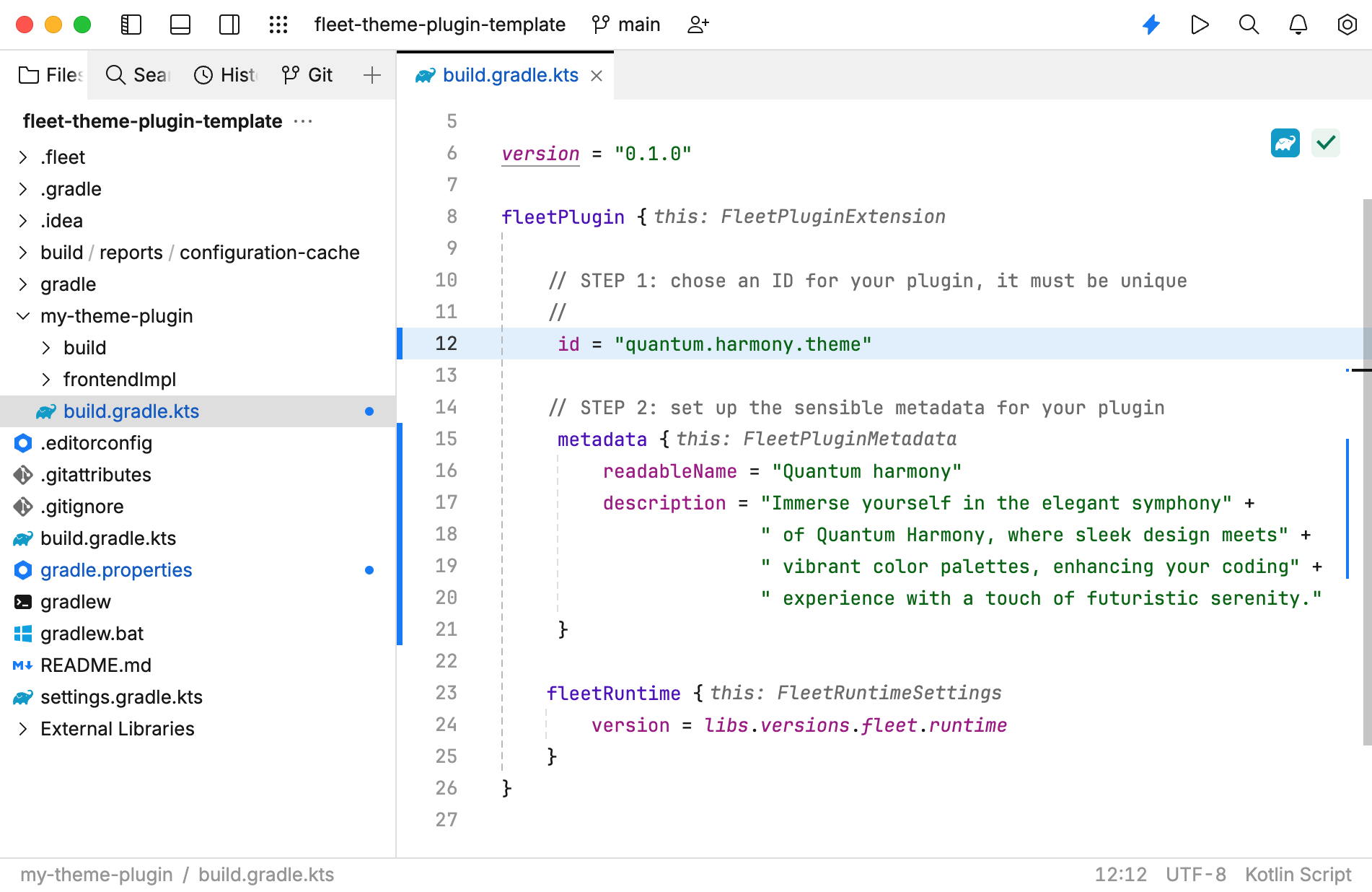Image resolution: width=1372 pixels, height=892 pixels.
Task: Toggle the right panel visibility
Action: tap(229, 24)
